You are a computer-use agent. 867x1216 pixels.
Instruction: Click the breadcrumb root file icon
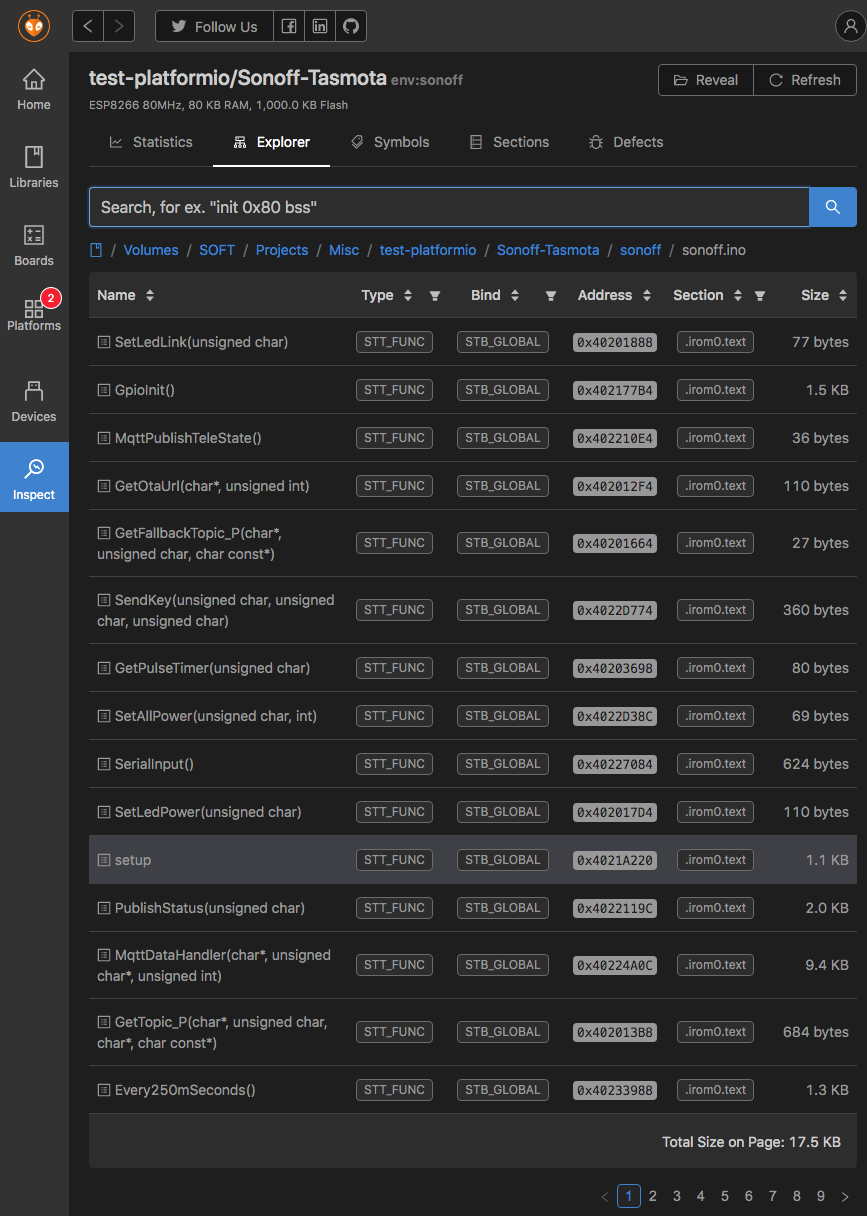[96, 250]
